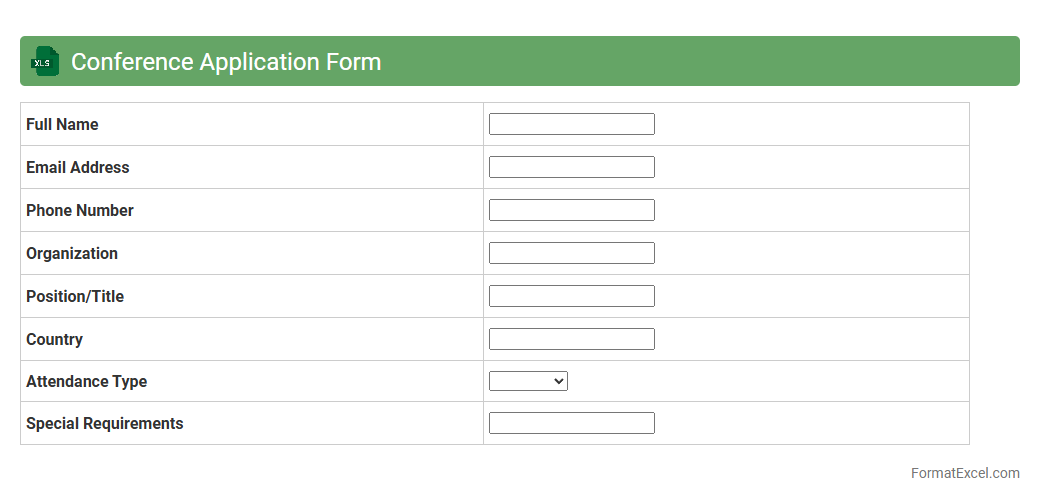Click the Phone Number label

[79, 210]
